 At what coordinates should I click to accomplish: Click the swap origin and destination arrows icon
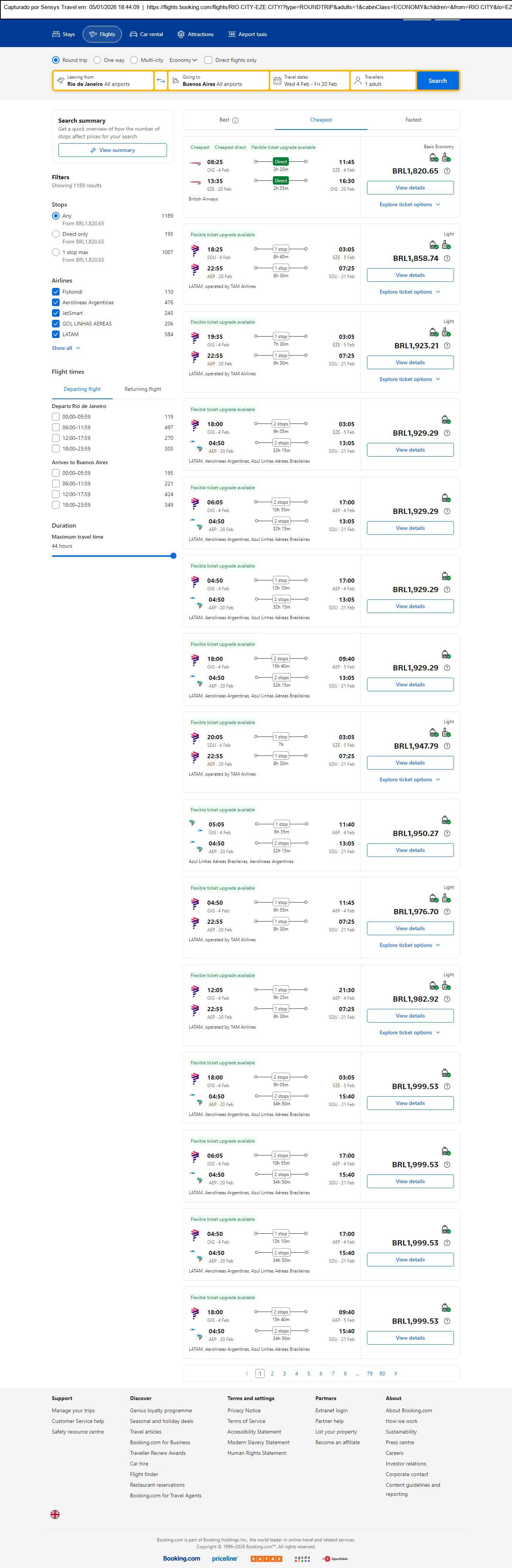coord(161,81)
